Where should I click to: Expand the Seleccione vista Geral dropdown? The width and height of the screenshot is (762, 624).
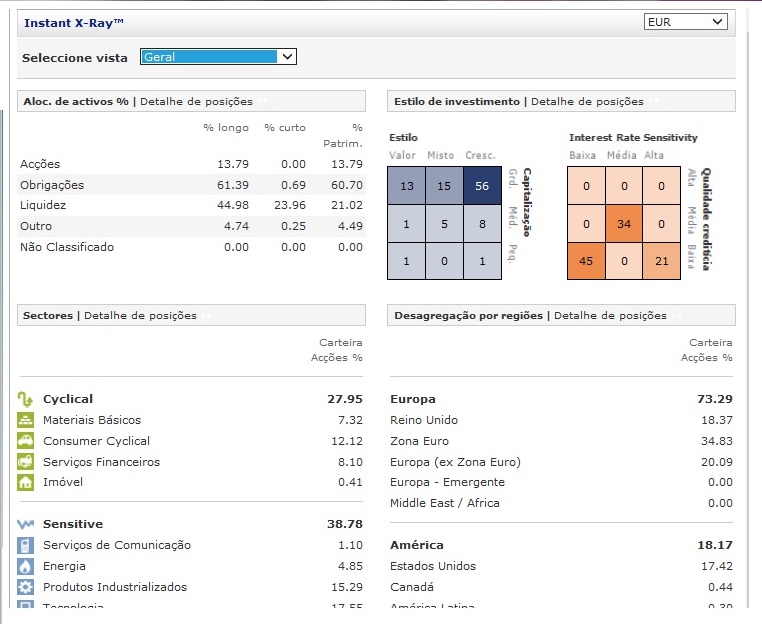[218, 57]
